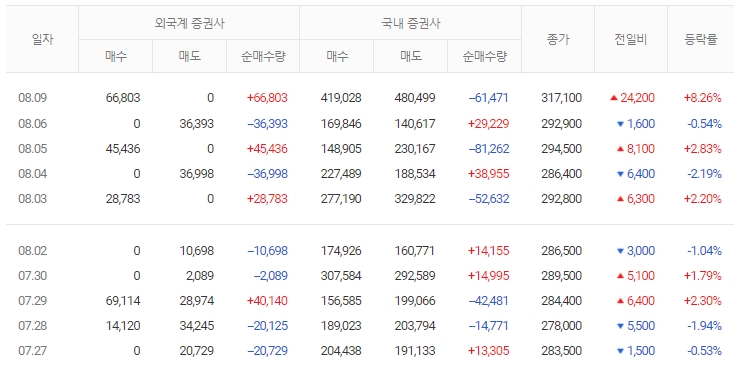Click closing price 289,500

[561, 276]
